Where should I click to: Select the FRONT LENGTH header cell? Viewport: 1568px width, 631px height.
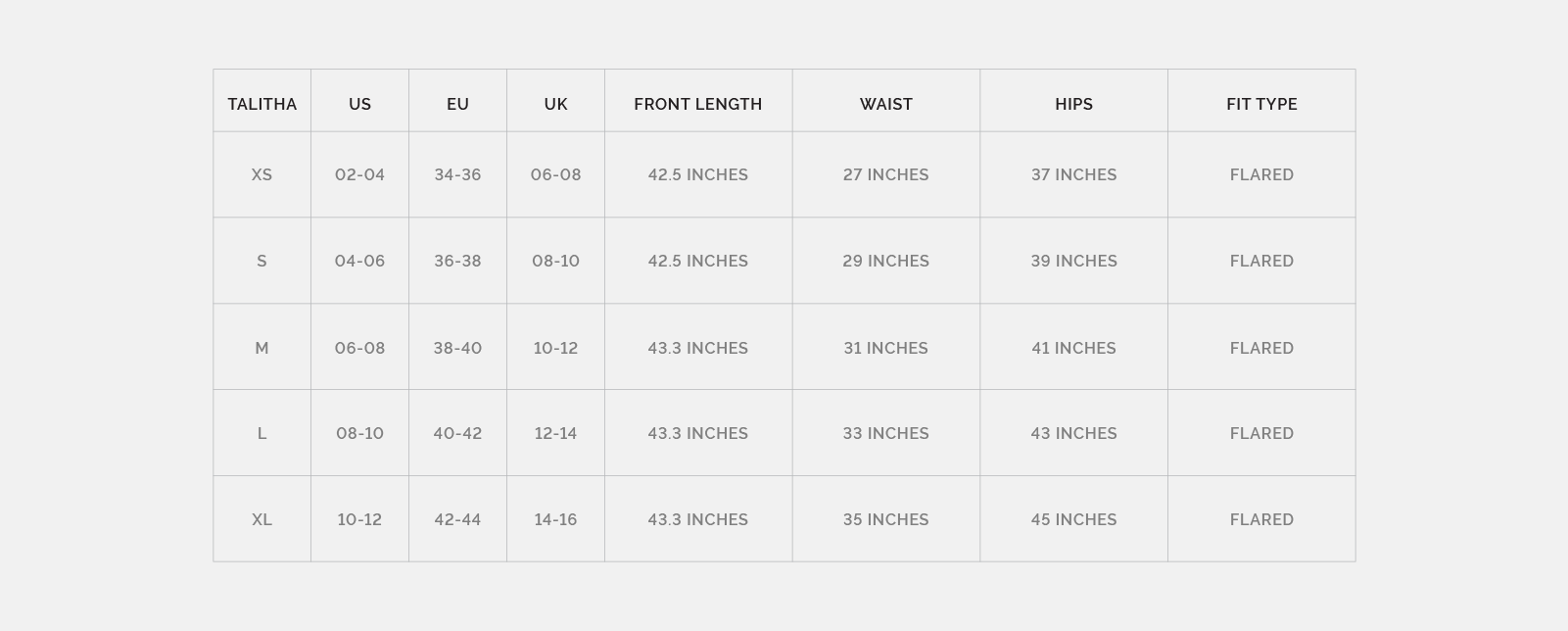pyautogui.click(x=697, y=104)
